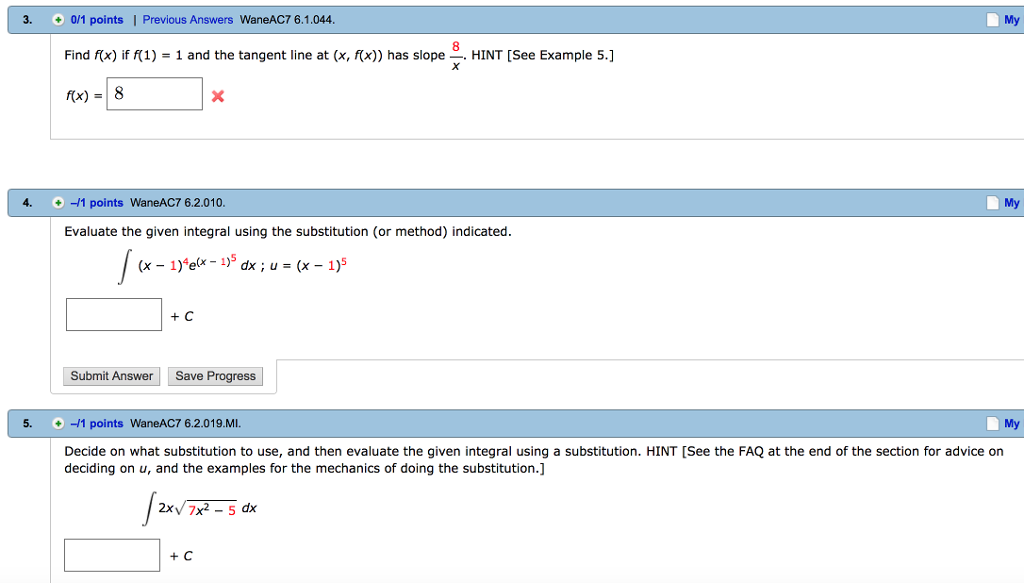Open My Notes for question 4
The height and width of the screenshot is (583, 1024).
(1013, 202)
